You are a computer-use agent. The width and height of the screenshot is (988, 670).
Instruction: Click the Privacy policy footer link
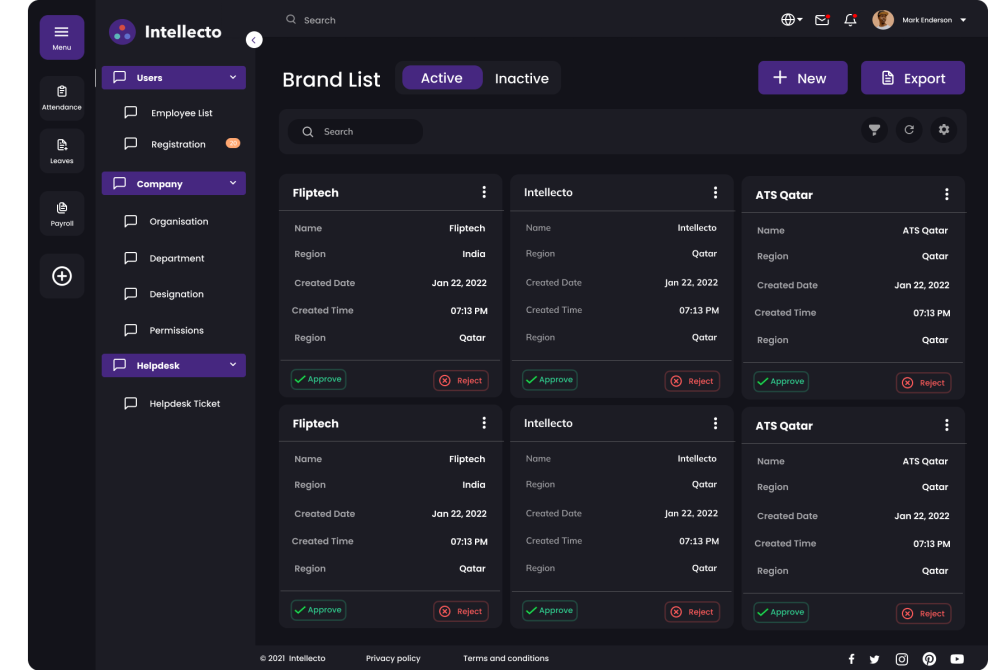[393, 658]
